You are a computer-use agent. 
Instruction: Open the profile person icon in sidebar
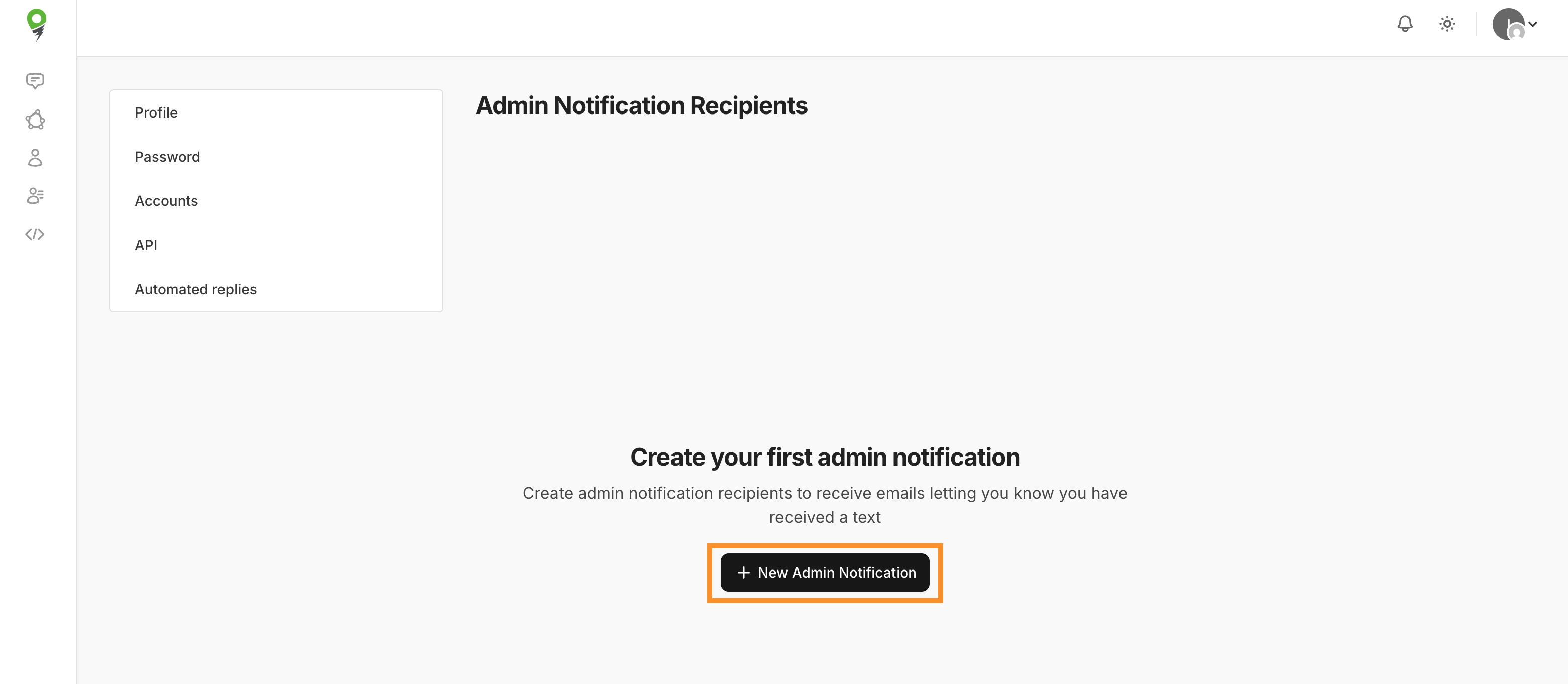(35, 158)
